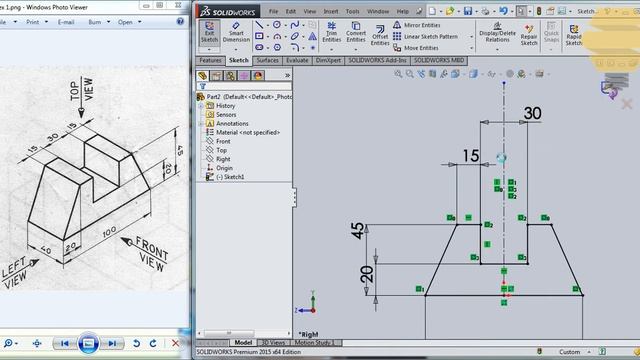Click Move Entities
The width and height of the screenshot is (640, 360).
(x=416, y=48)
